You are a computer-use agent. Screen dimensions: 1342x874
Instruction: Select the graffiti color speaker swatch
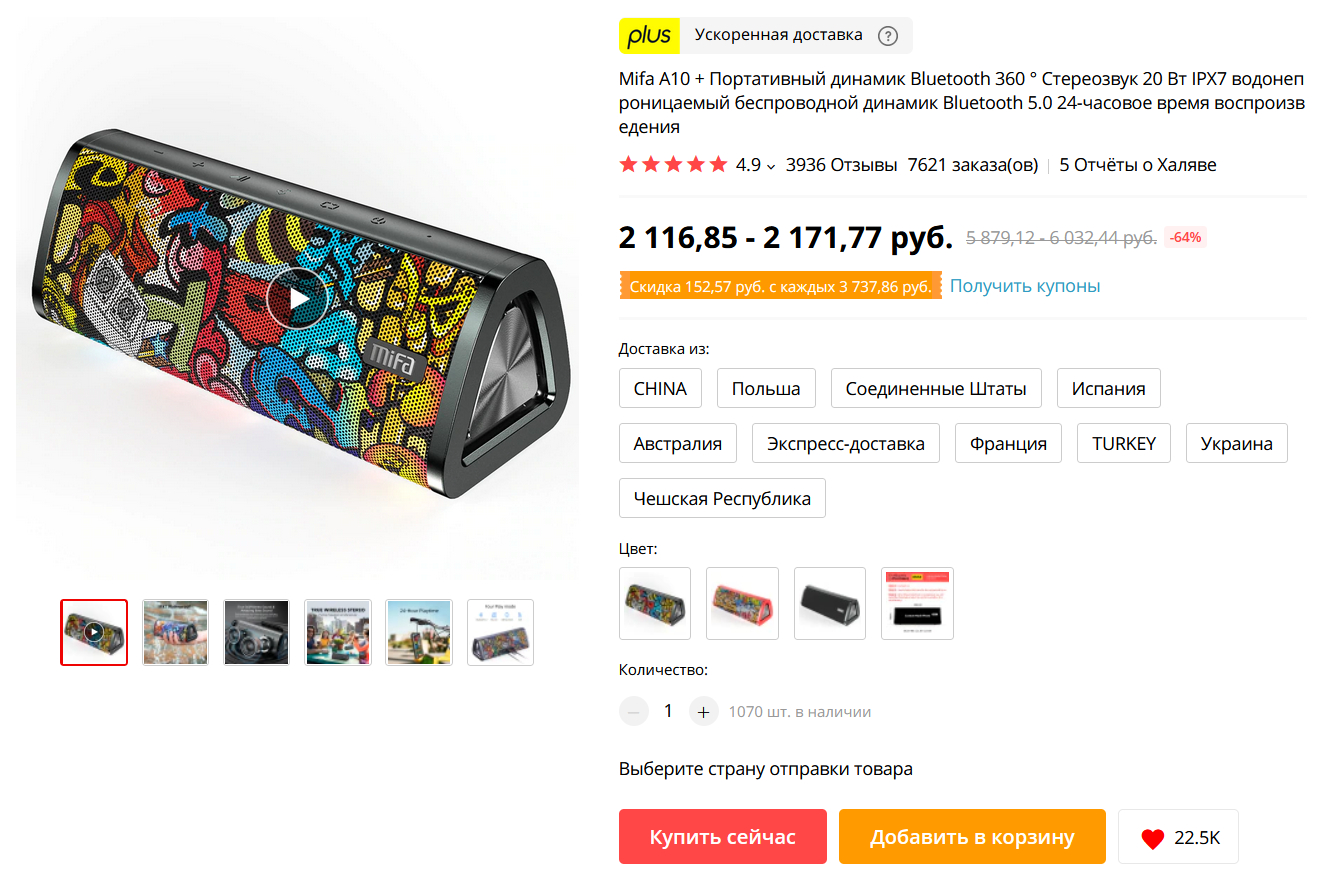(x=655, y=603)
